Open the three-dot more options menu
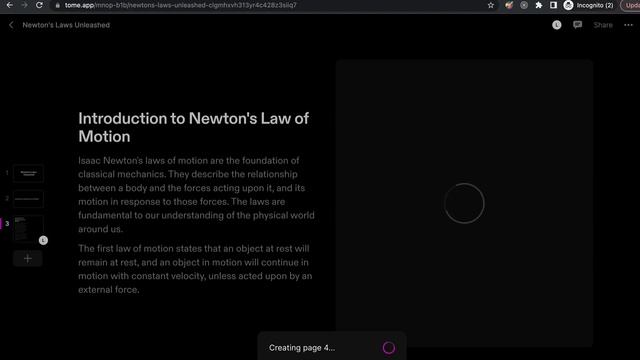 (628, 25)
